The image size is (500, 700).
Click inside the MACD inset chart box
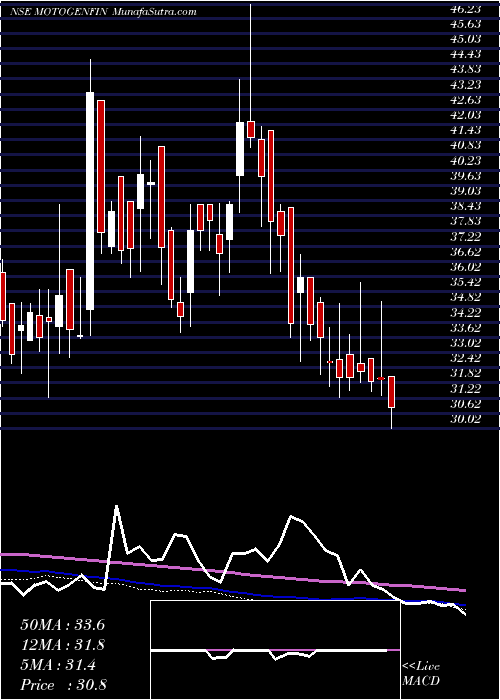click(275, 650)
